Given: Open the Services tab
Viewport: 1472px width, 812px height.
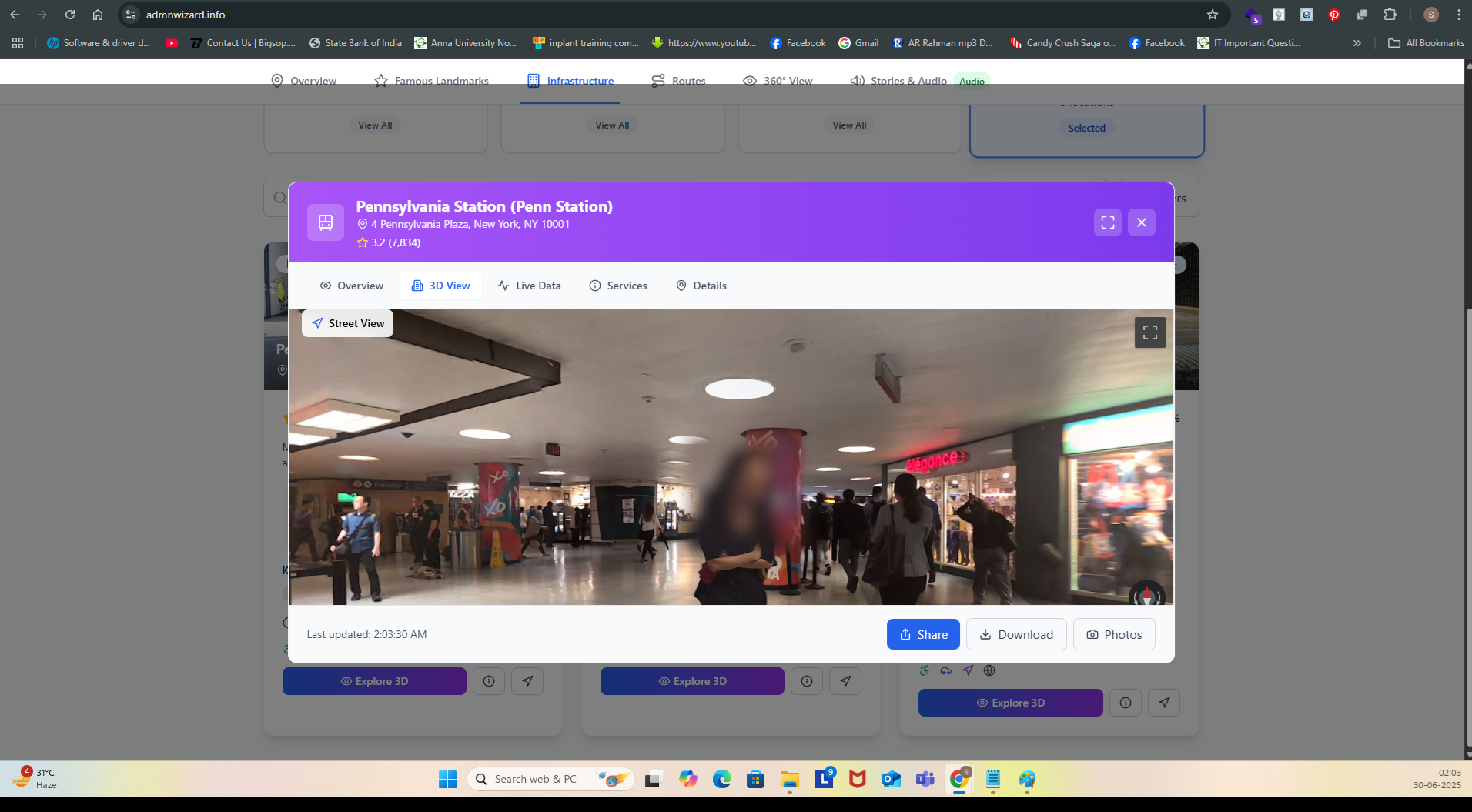Looking at the screenshot, I should [x=618, y=286].
